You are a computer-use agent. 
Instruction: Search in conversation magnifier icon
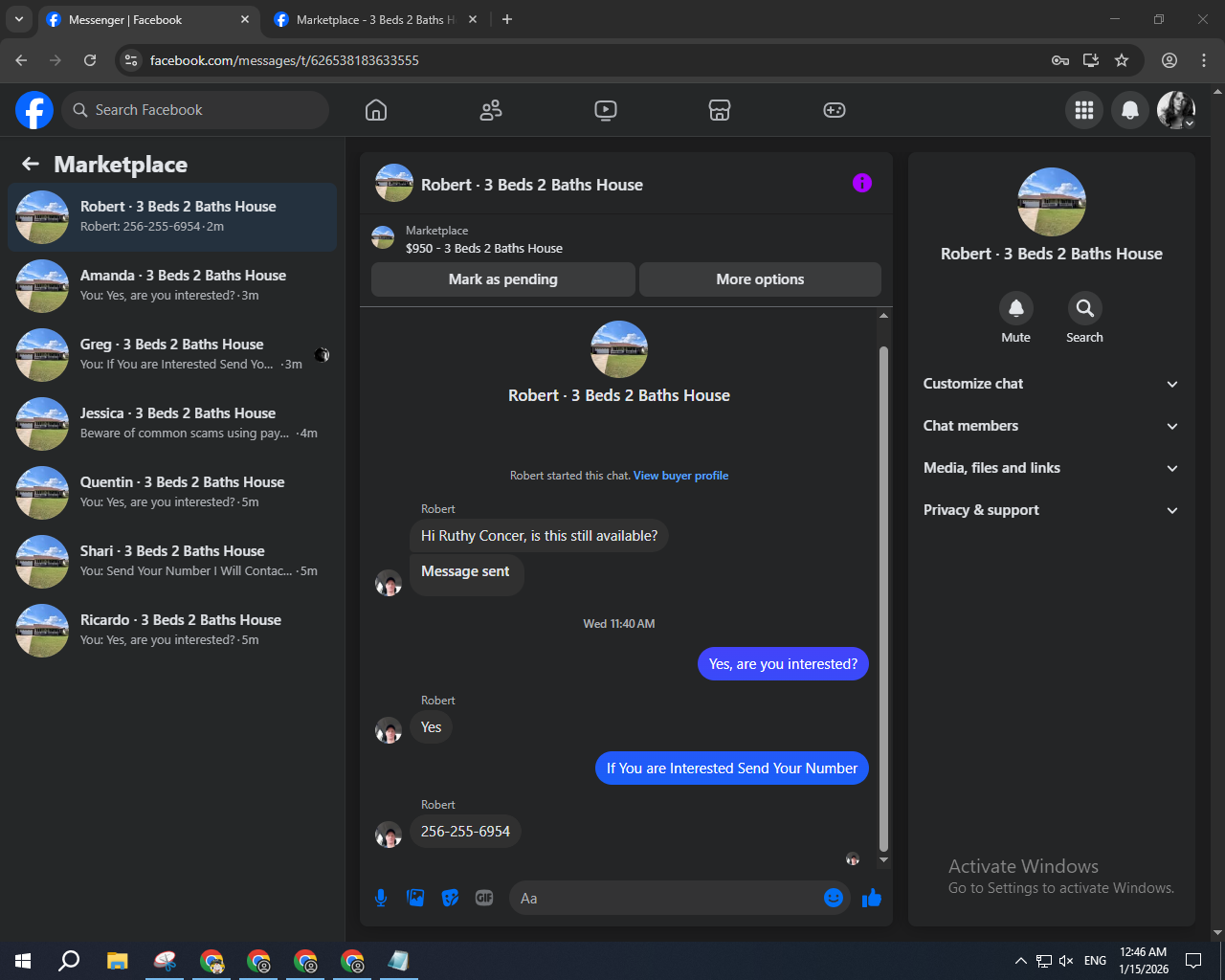point(1085,308)
